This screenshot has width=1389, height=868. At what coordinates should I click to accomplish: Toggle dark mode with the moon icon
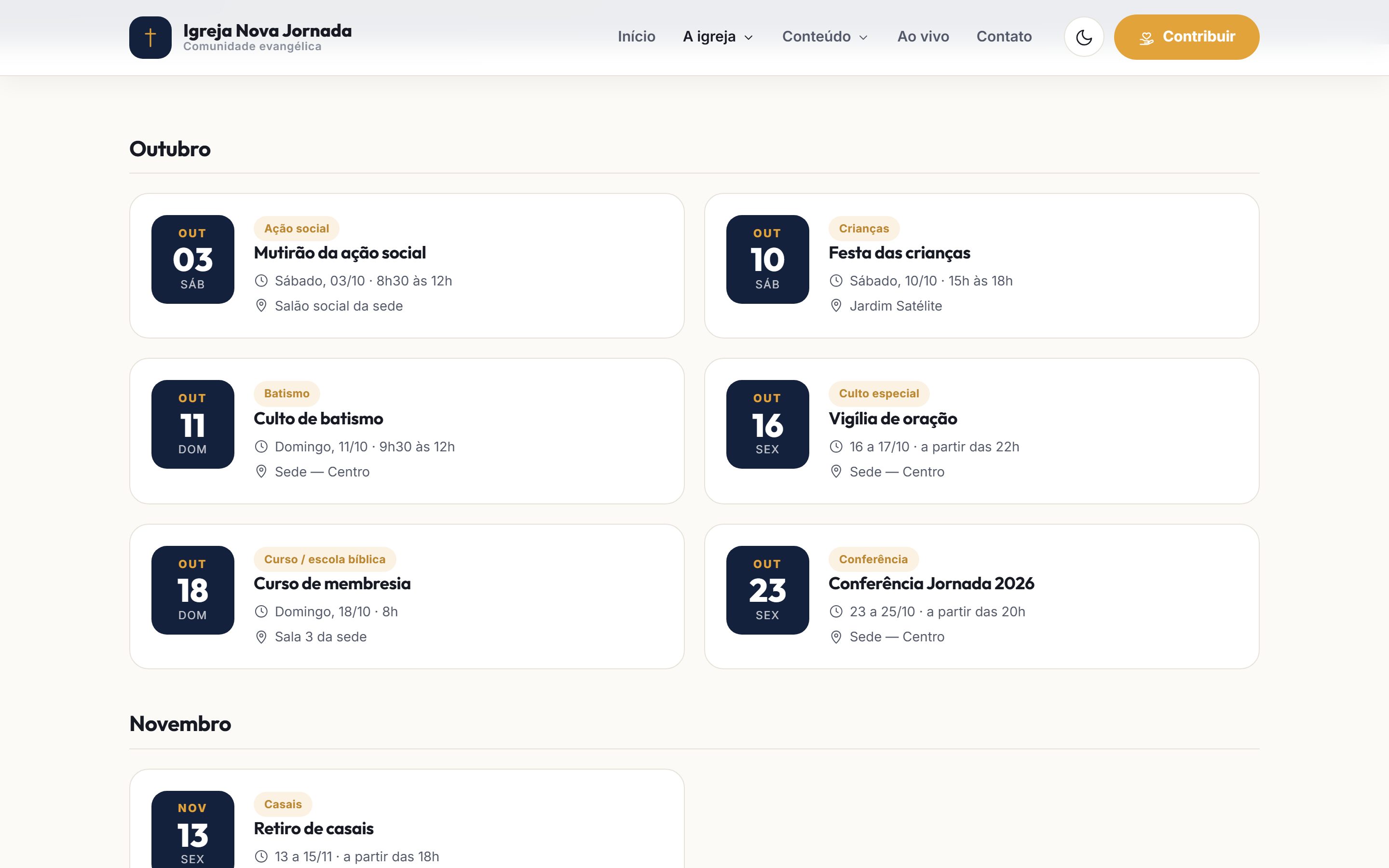(x=1084, y=37)
